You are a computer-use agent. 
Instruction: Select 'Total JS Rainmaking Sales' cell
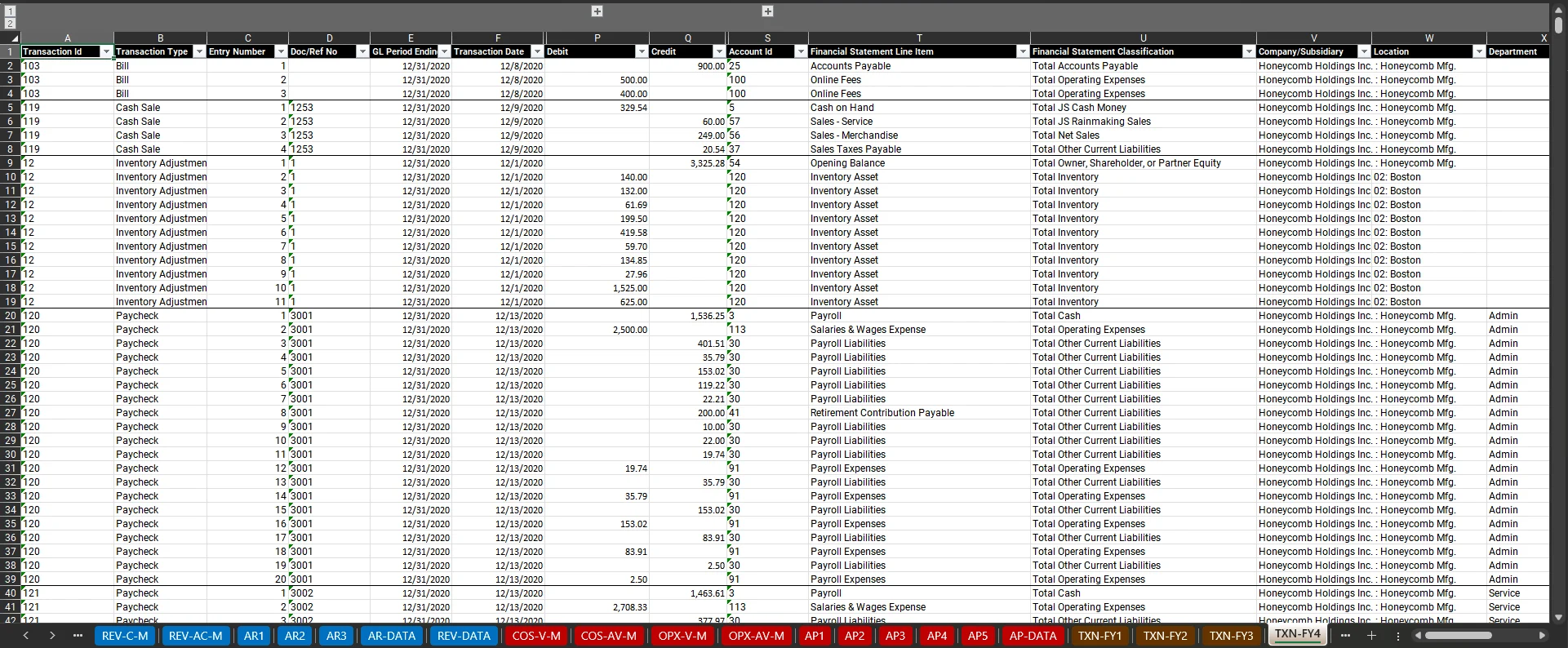(x=1143, y=122)
